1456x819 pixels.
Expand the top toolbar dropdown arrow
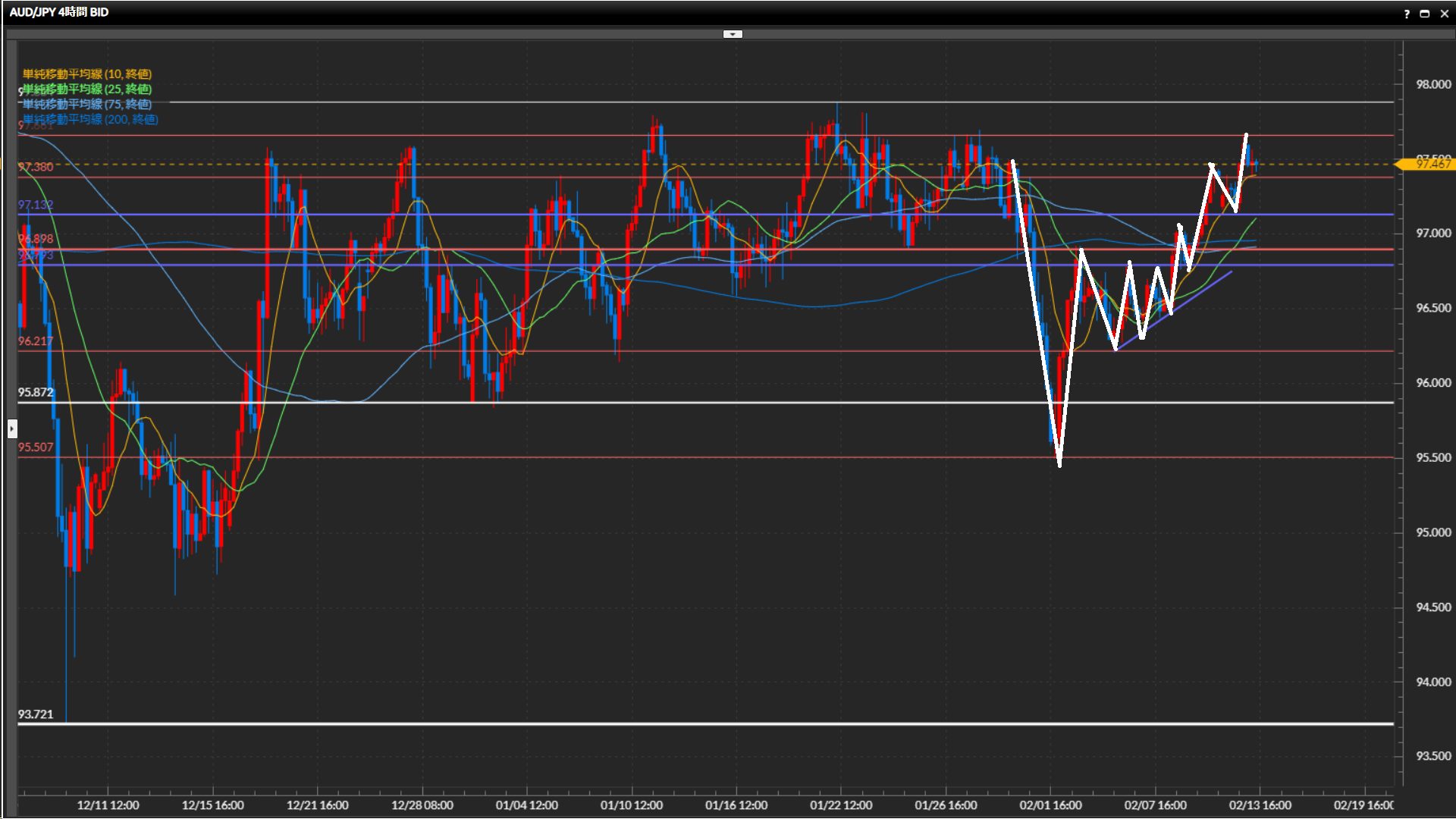click(x=733, y=34)
